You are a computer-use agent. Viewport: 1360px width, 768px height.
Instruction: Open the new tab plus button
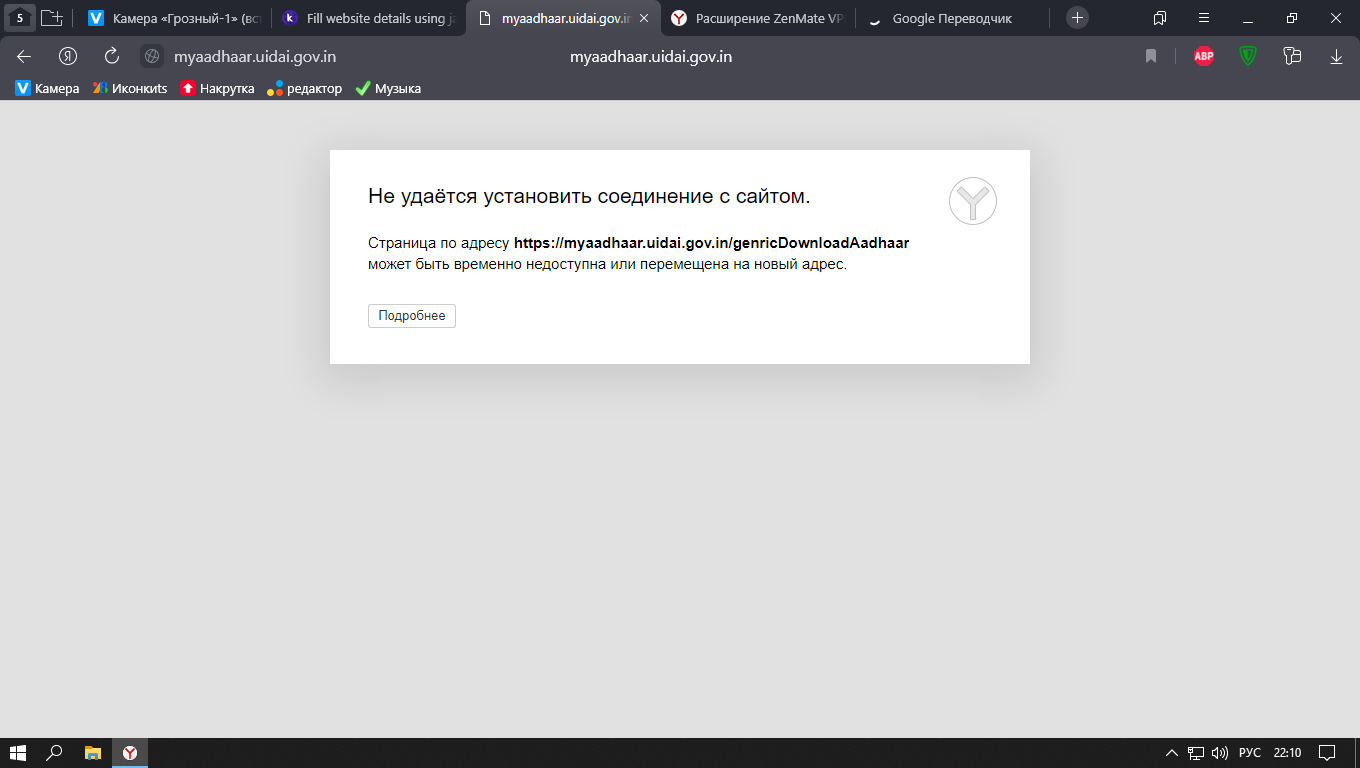(1077, 18)
